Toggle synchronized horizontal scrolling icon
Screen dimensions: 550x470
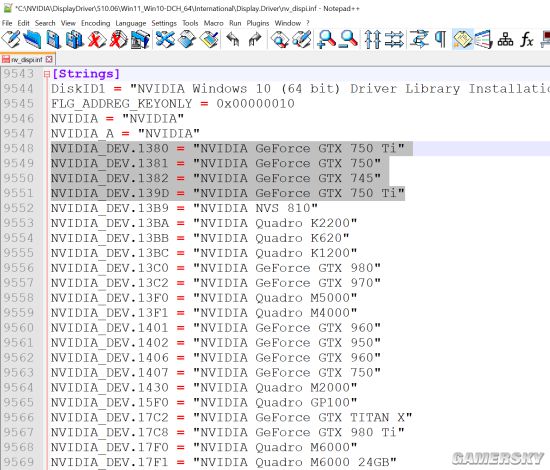coord(394,39)
